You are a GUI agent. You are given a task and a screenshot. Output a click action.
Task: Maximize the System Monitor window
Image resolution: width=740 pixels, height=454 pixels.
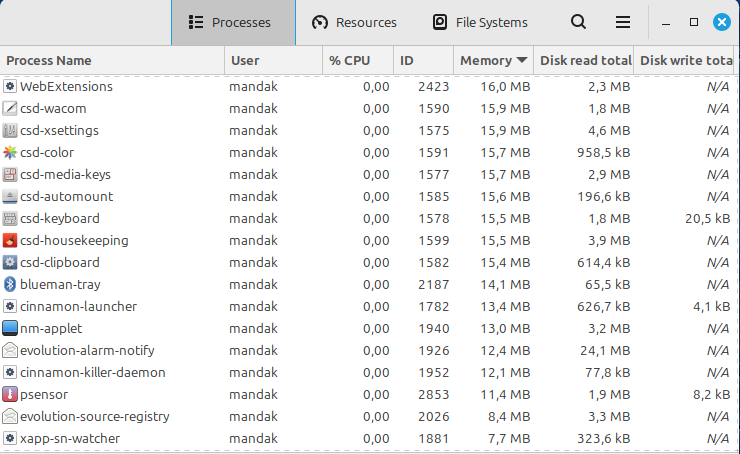(694, 22)
